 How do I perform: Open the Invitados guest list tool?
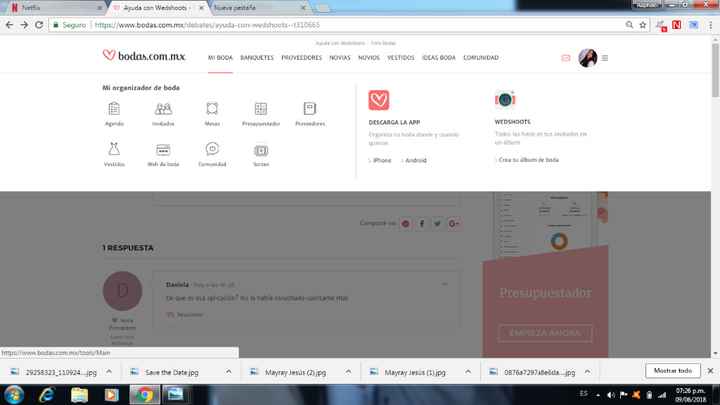click(163, 114)
